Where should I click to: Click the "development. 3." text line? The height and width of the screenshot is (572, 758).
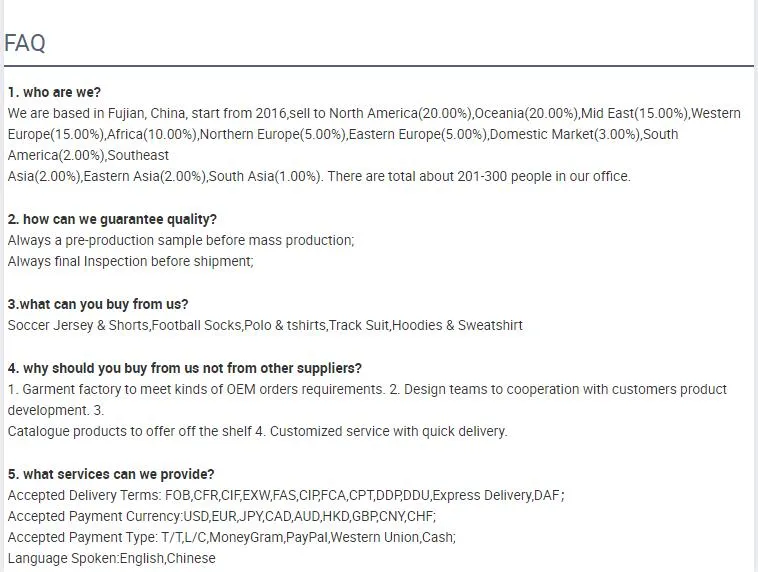[56, 410]
